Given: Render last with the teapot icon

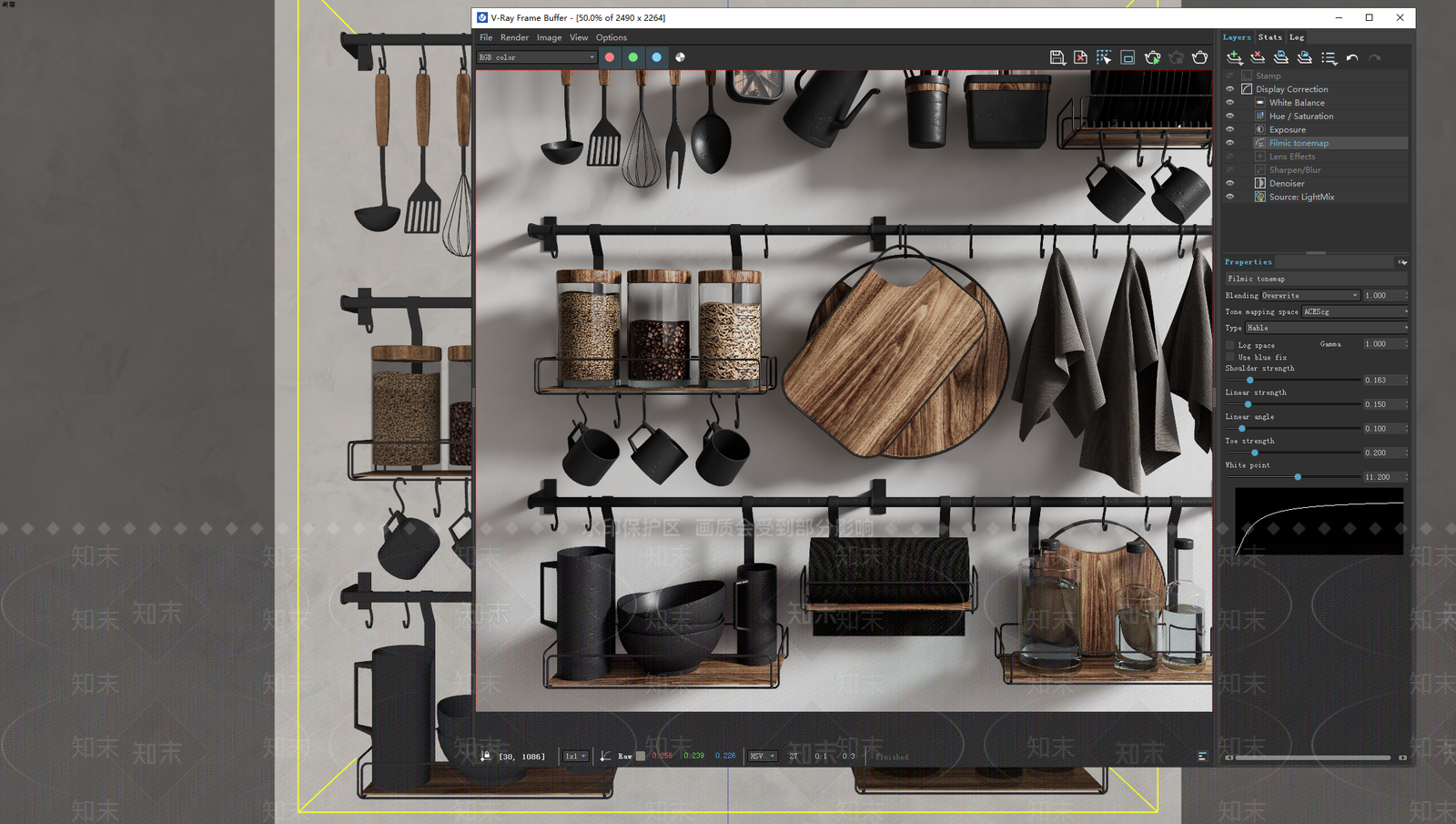Looking at the screenshot, I should point(1200,57).
